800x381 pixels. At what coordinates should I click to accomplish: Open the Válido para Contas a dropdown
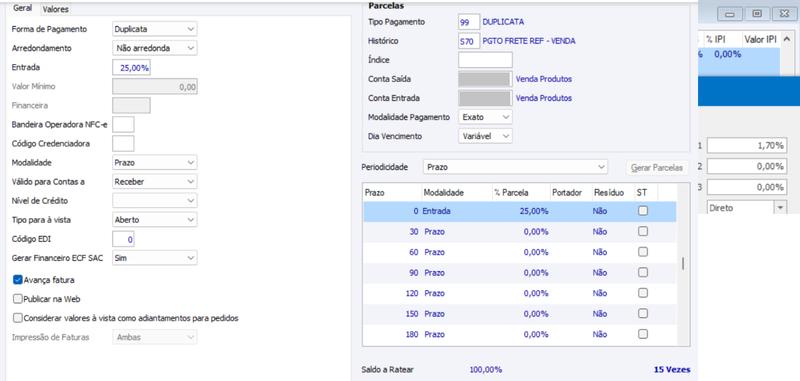point(155,182)
